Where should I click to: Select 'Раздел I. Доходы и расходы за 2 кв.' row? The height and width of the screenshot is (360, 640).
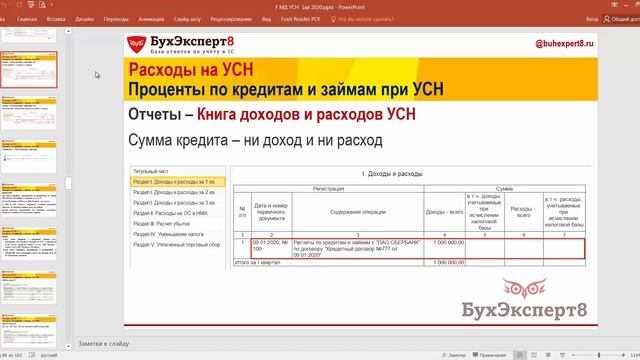click(x=178, y=192)
